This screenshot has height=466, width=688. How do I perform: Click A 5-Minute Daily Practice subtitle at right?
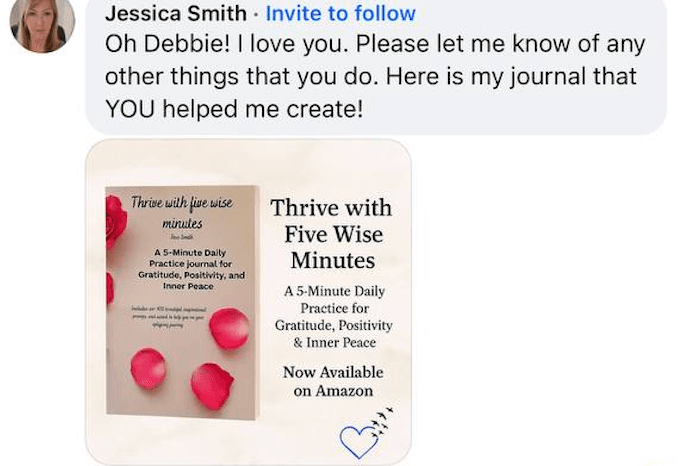coord(334,300)
